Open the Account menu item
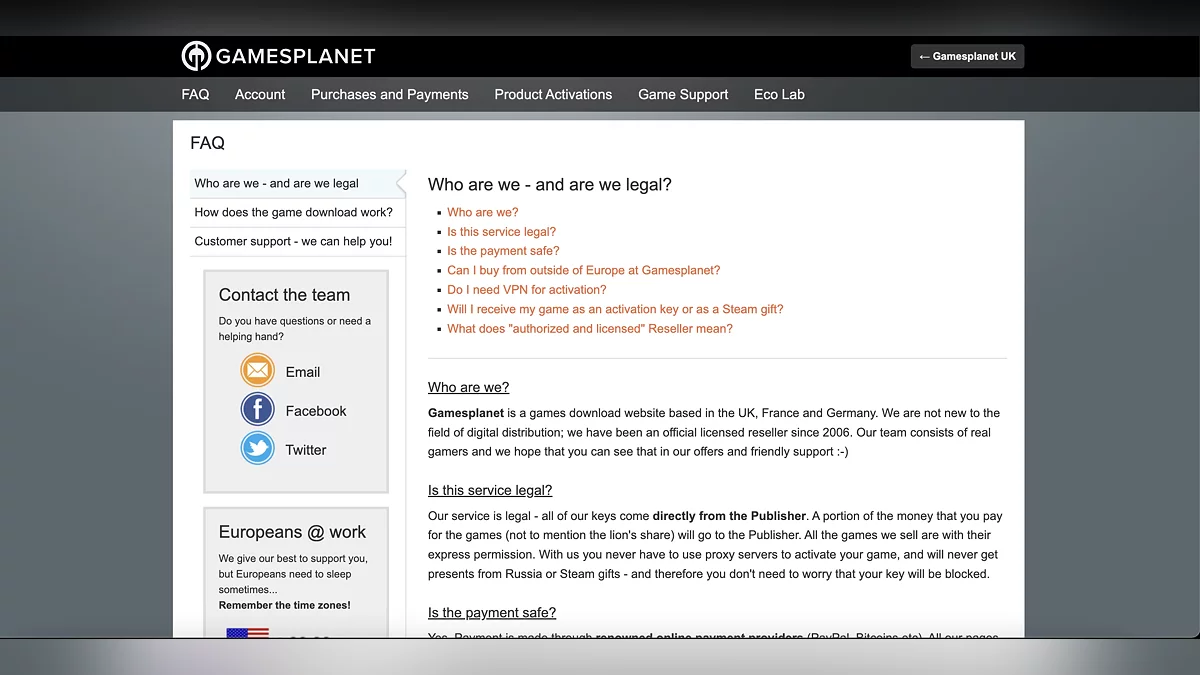The width and height of the screenshot is (1200, 675). pyautogui.click(x=260, y=94)
